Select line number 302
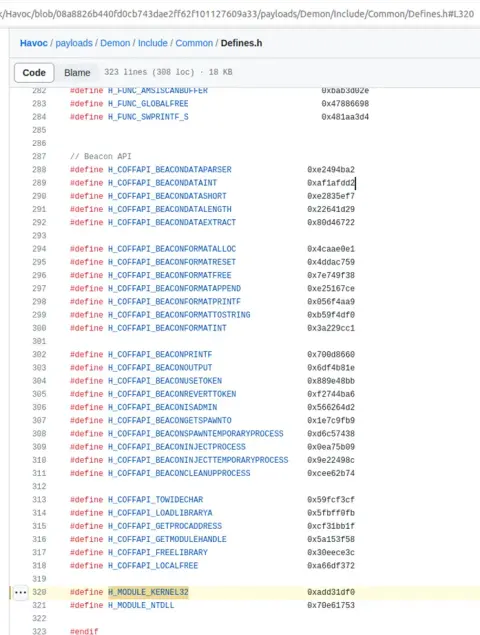The width and height of the screenshot is (480, 635). coord(39,354)
